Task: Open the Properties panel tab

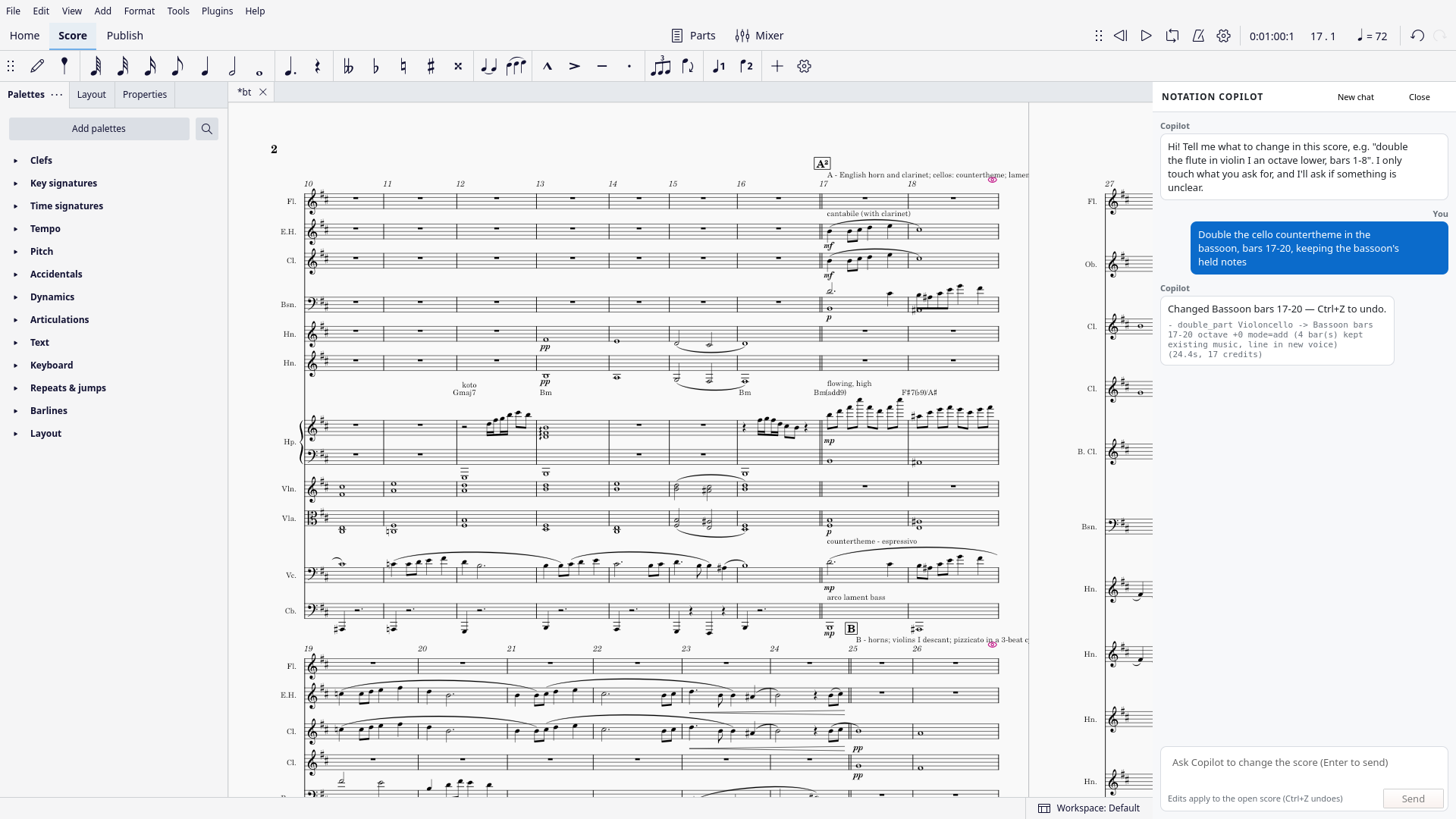Action: tap(145, 95)
